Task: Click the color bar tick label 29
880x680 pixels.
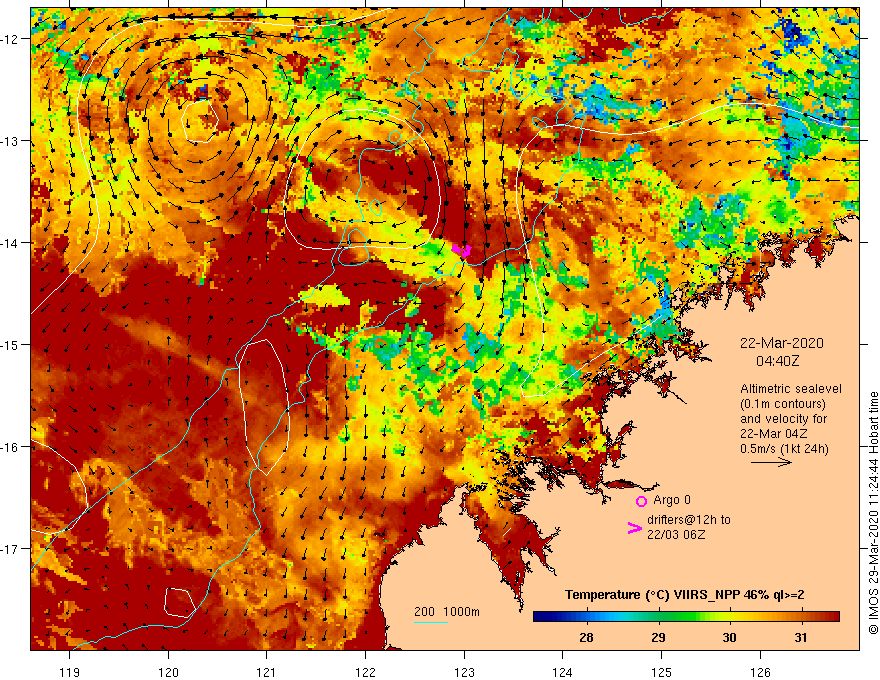Action: [x=658, y=637]
